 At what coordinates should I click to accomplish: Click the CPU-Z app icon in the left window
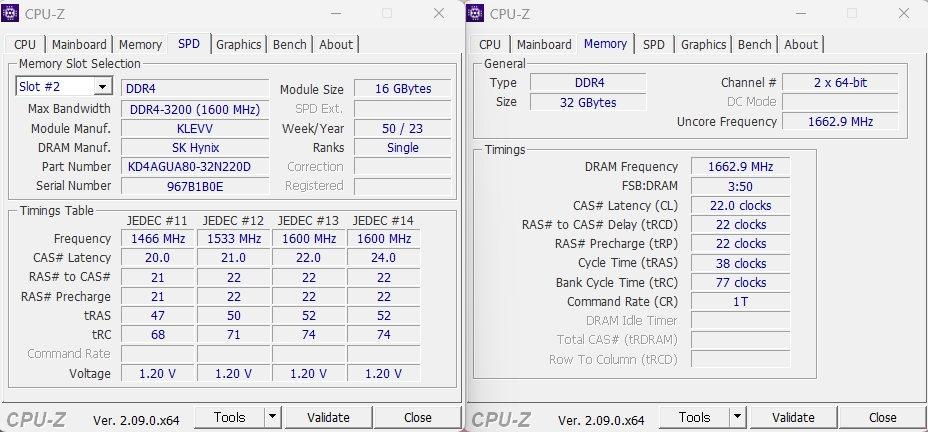10,13
